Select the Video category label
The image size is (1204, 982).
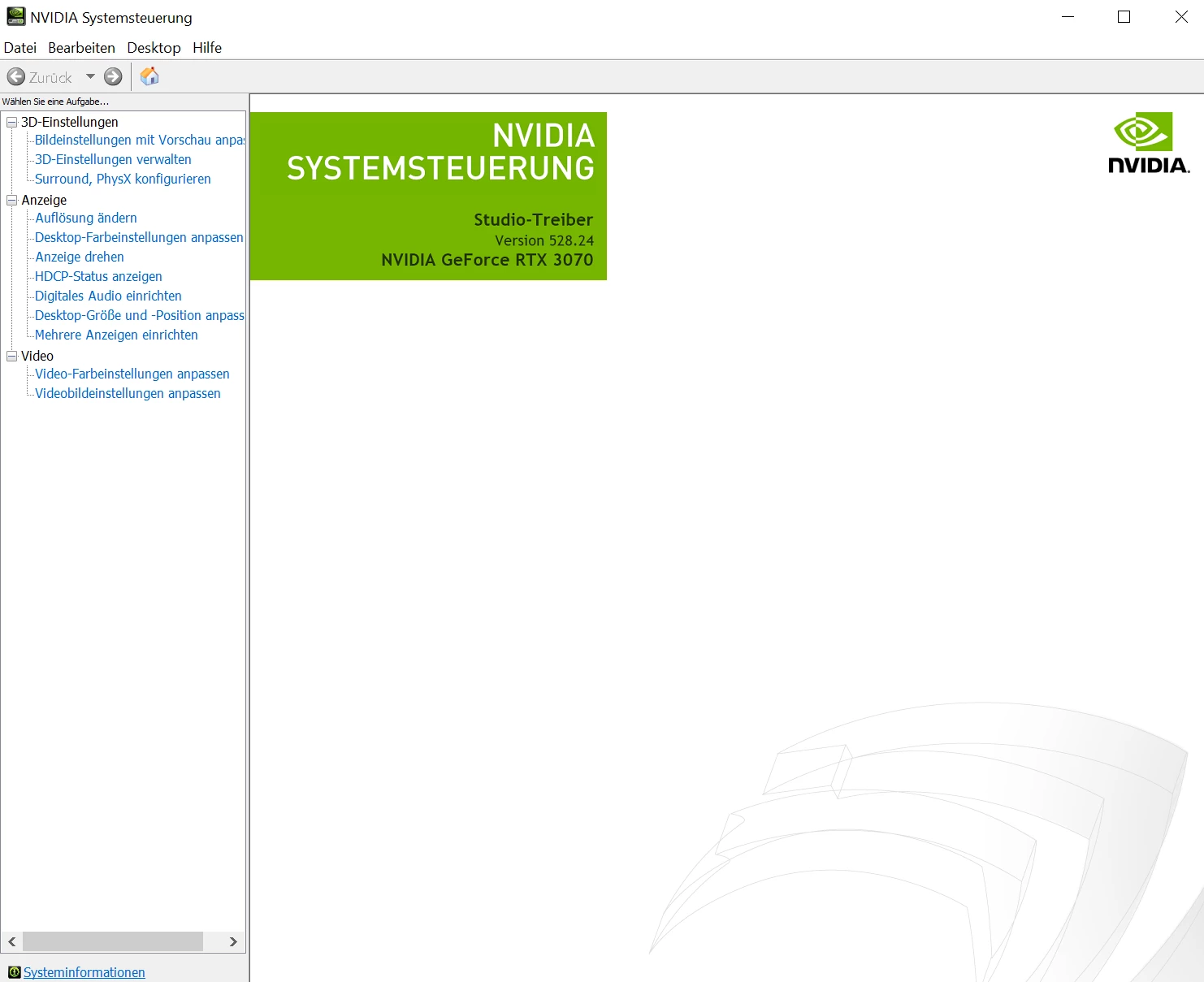pyautogui.click(x=37, y=356)
